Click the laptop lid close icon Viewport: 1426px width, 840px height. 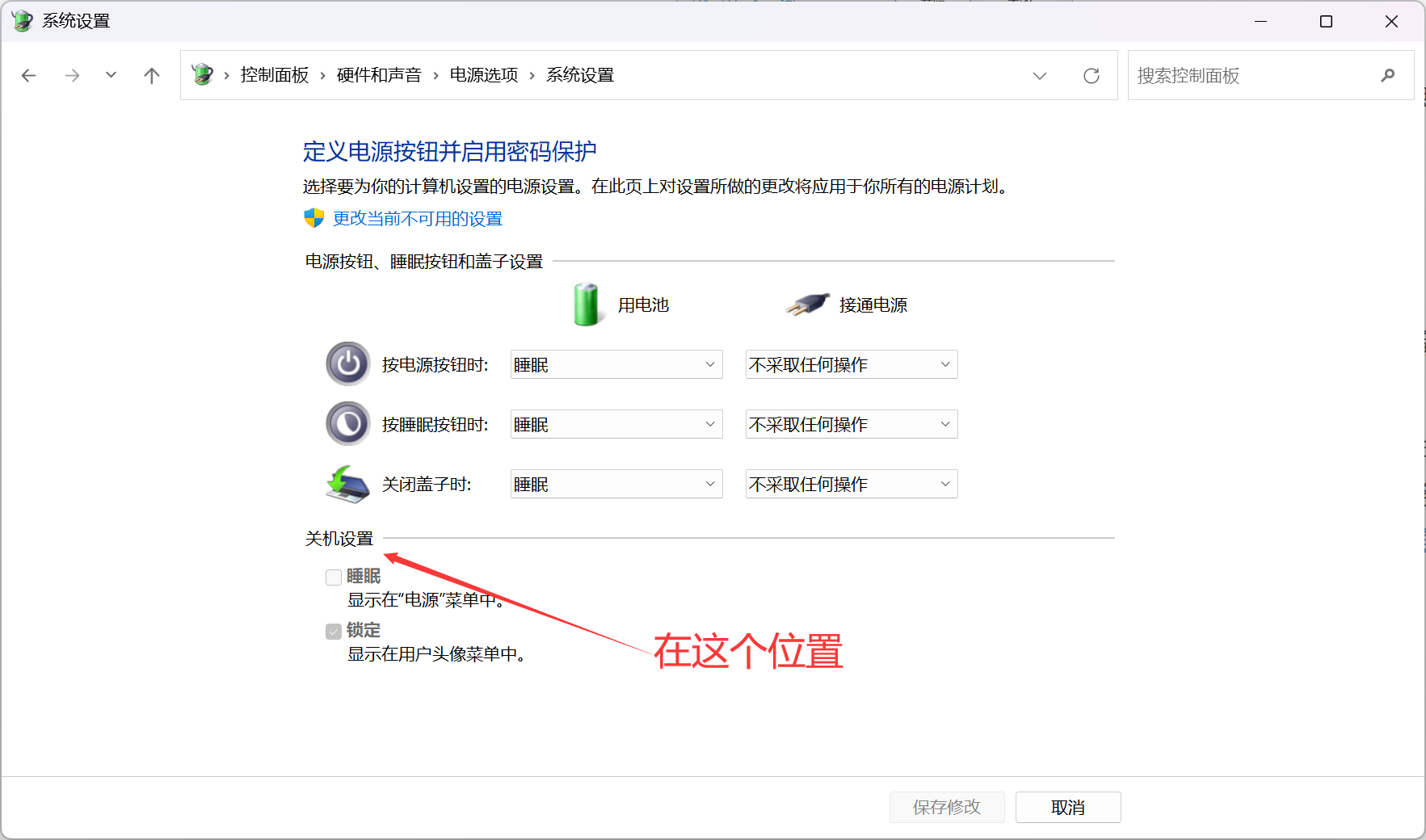(x=347, y=484)
